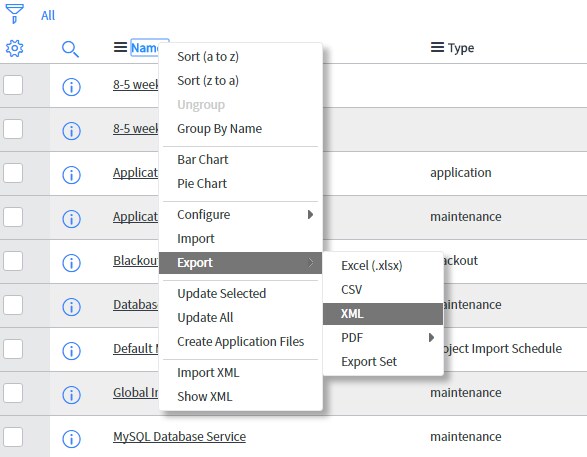Click the search magnifier icon
Screen dimensions: 587x457
[70, 49]
